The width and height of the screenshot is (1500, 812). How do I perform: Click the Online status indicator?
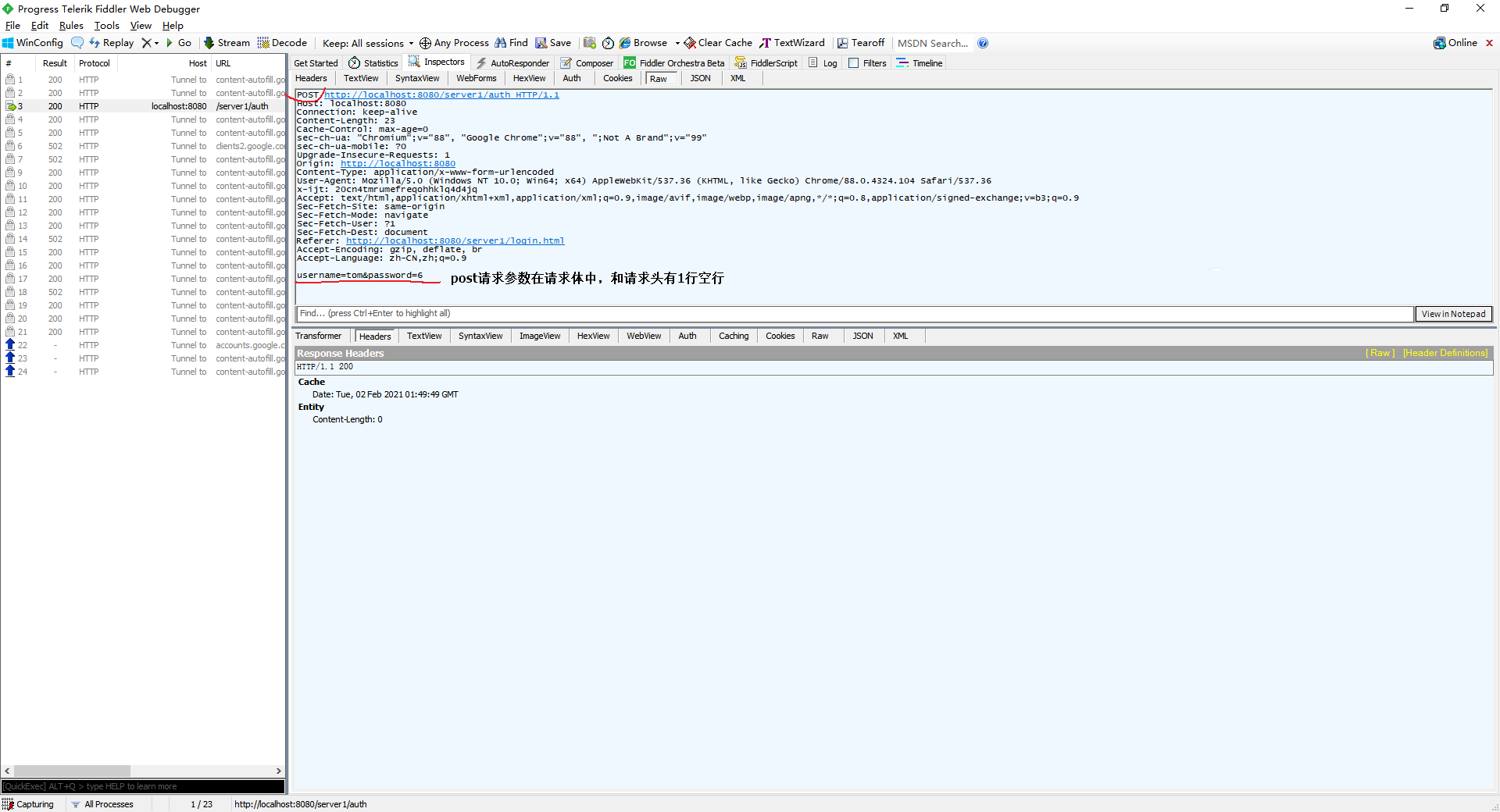[x=1455, y=43]
